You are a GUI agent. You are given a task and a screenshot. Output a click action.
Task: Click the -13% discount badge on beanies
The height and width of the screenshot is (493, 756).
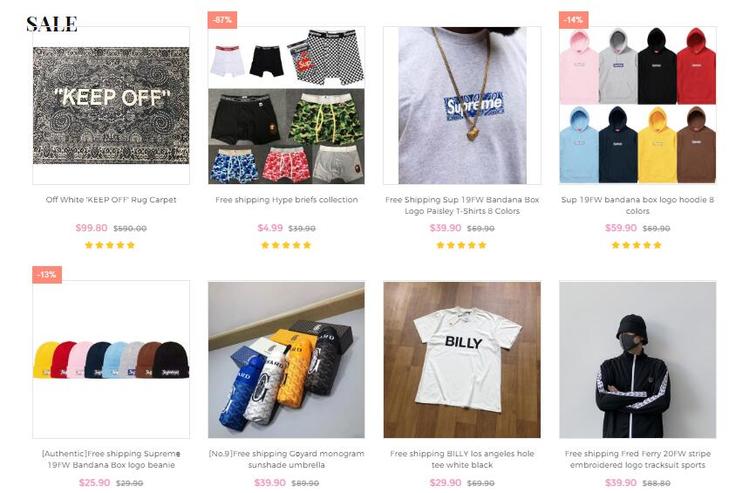(x=47, y=274)
